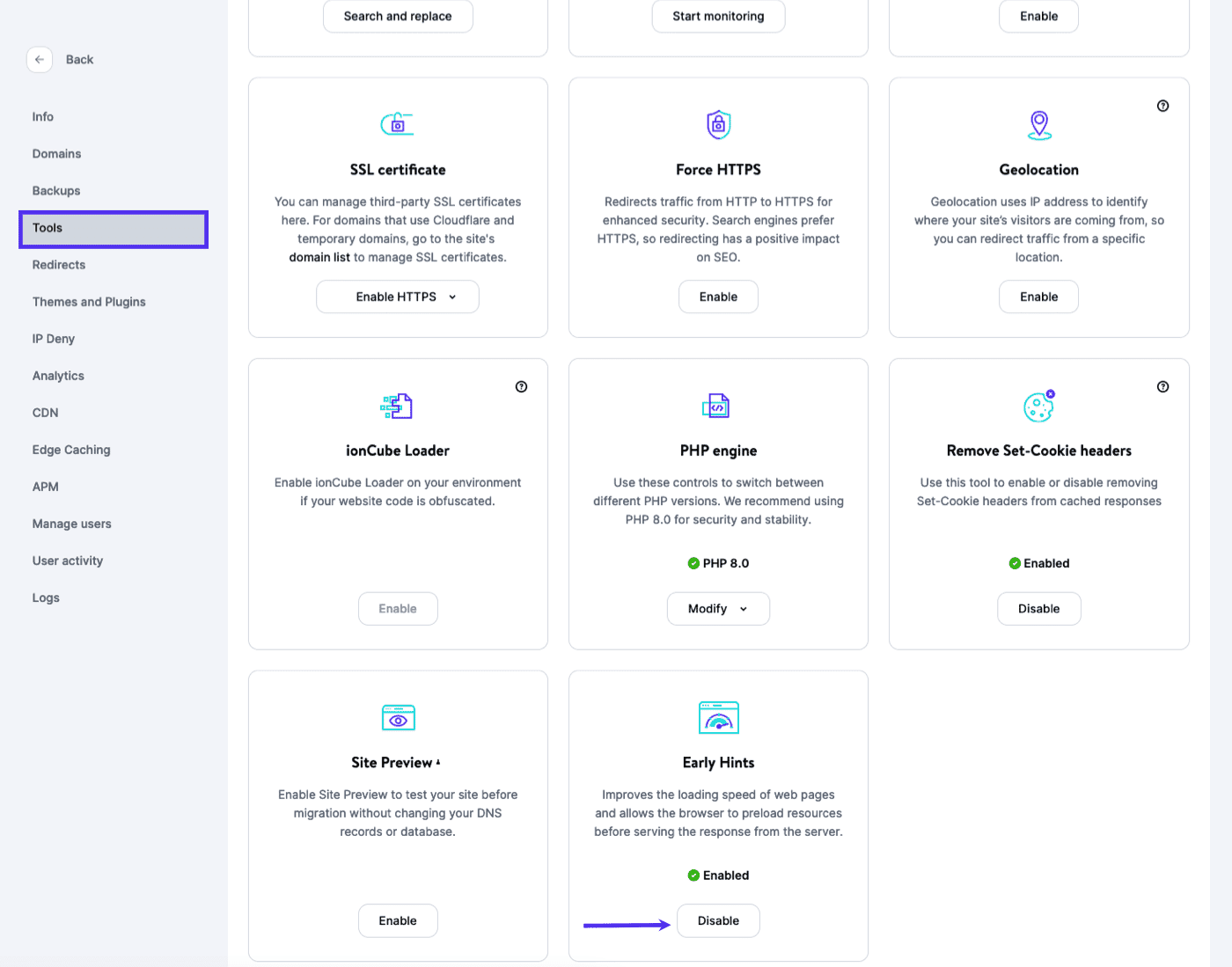Disable Early Hints
This screenshot has height=967, width=1232.
point(718,920)
